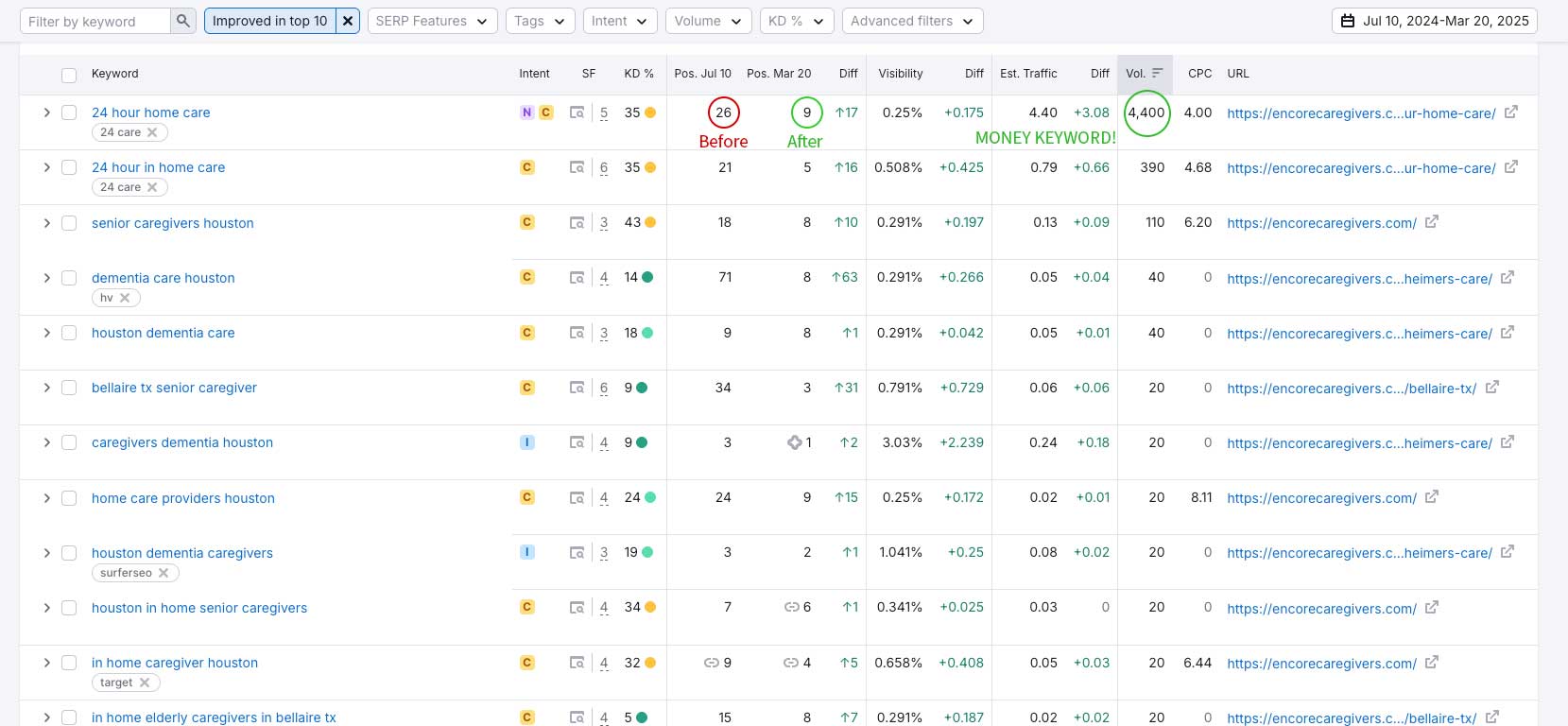This screenshot has width=1568, height=726.
Task: View SERP snapshot for houston dementia caregivers
Action: pos(577,553)
